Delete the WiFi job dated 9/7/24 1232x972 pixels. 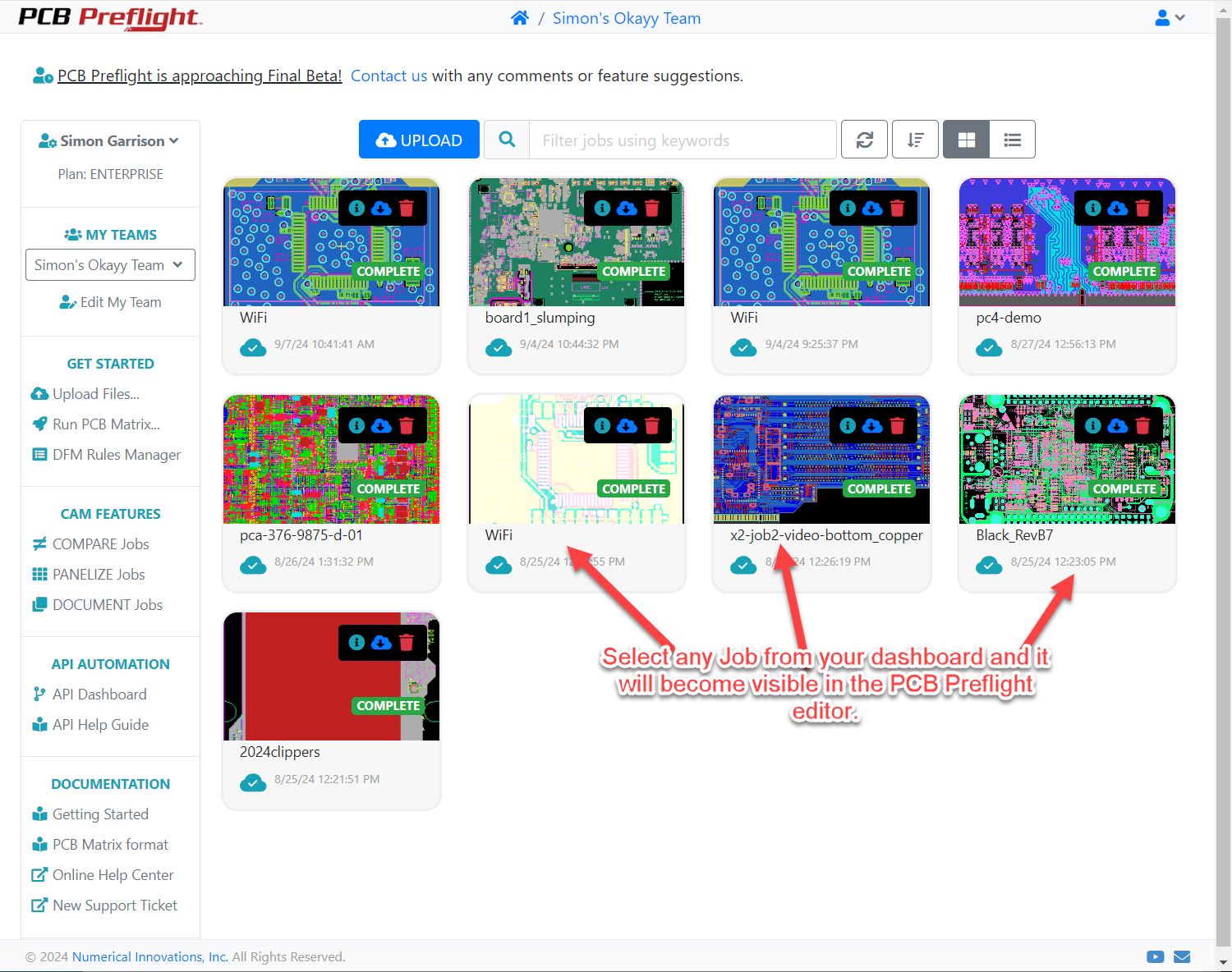click(x=407, y=208)
